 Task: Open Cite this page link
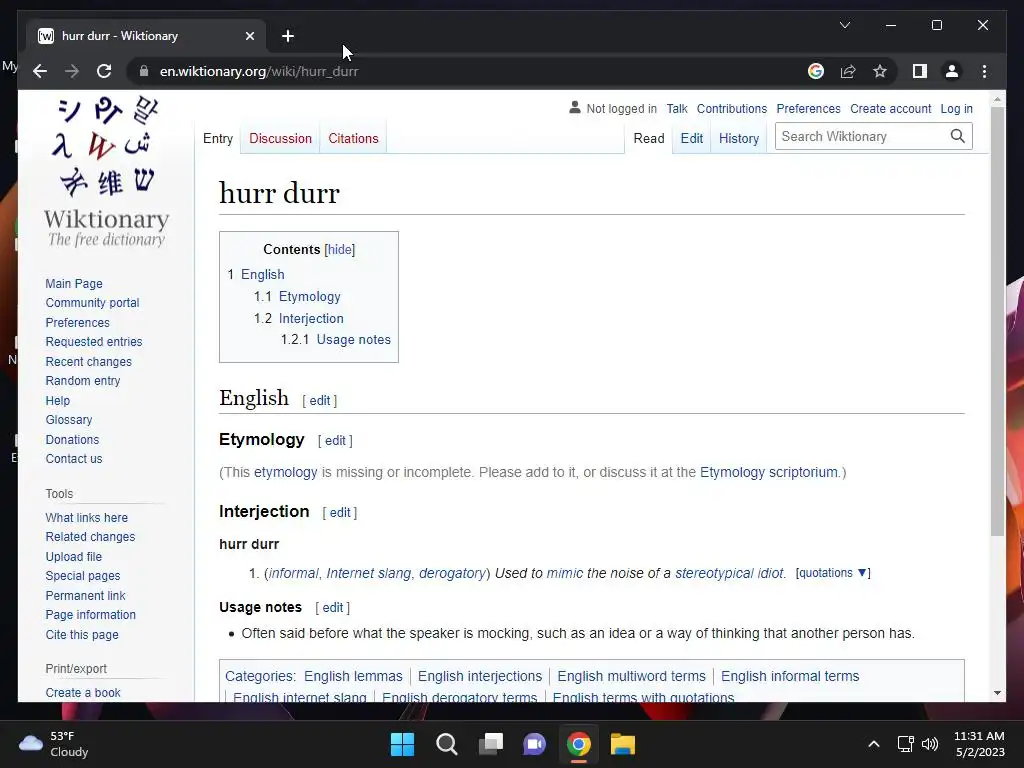[x=82, y=635]
